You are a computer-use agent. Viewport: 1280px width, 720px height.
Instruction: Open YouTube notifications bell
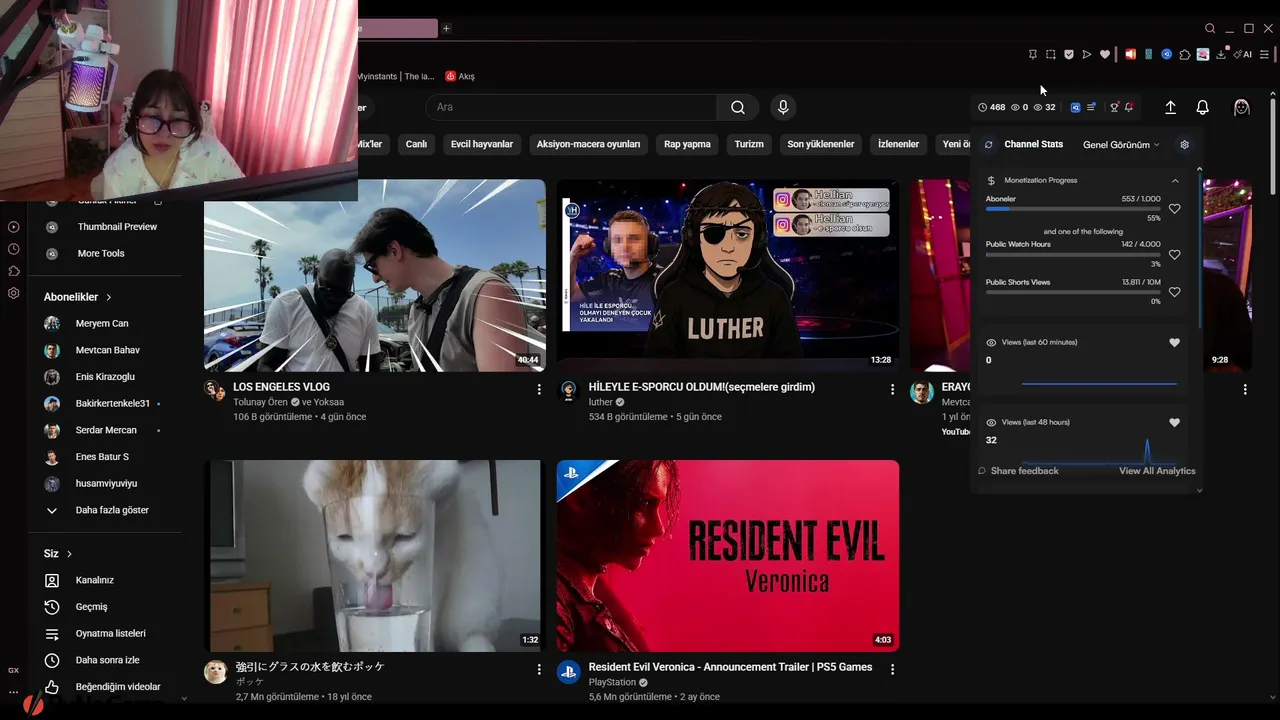pyautogui.click(x=1203, y=108)
